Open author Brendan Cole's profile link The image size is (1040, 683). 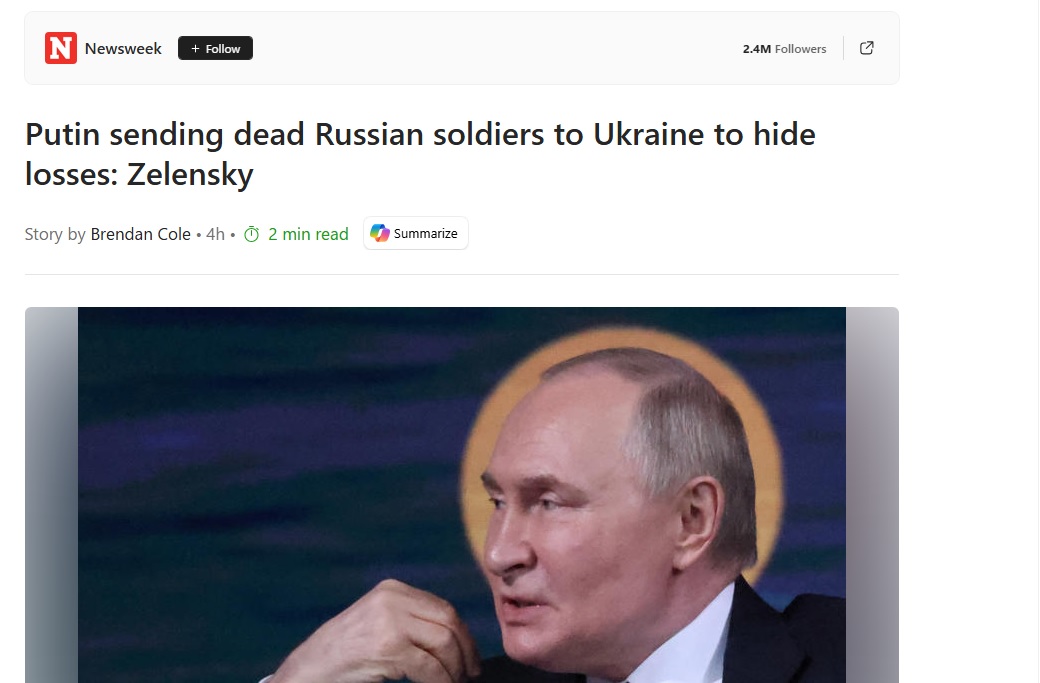pos(140,234)
